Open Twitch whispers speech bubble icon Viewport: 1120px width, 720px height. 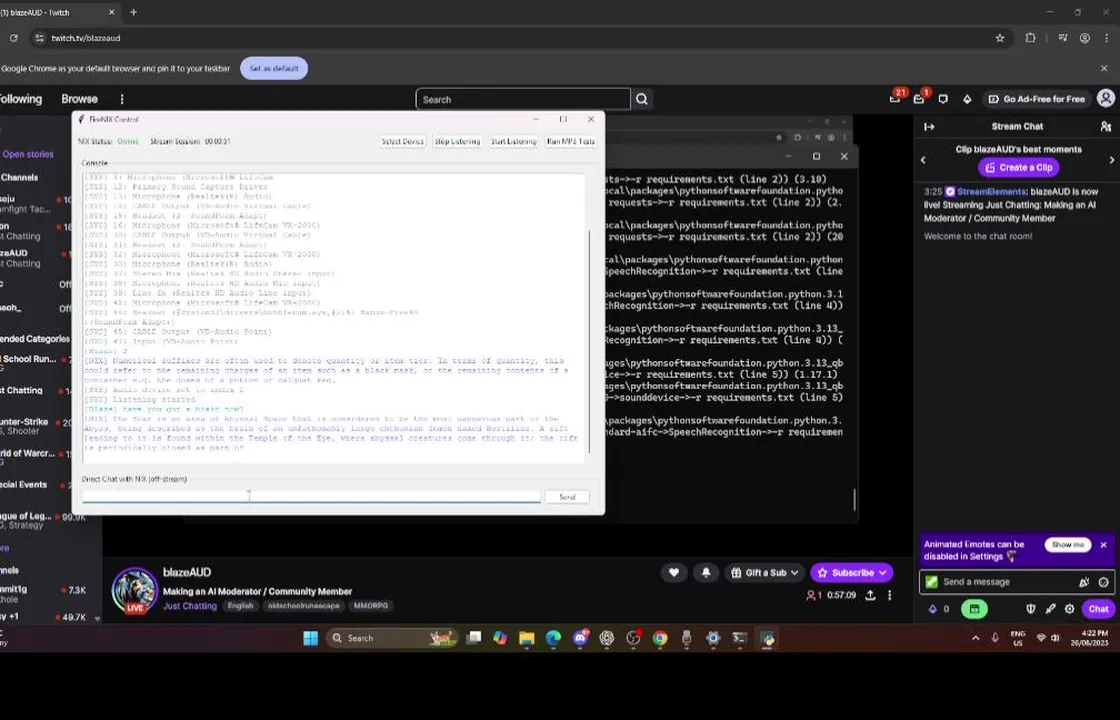(x=943, y=99)
